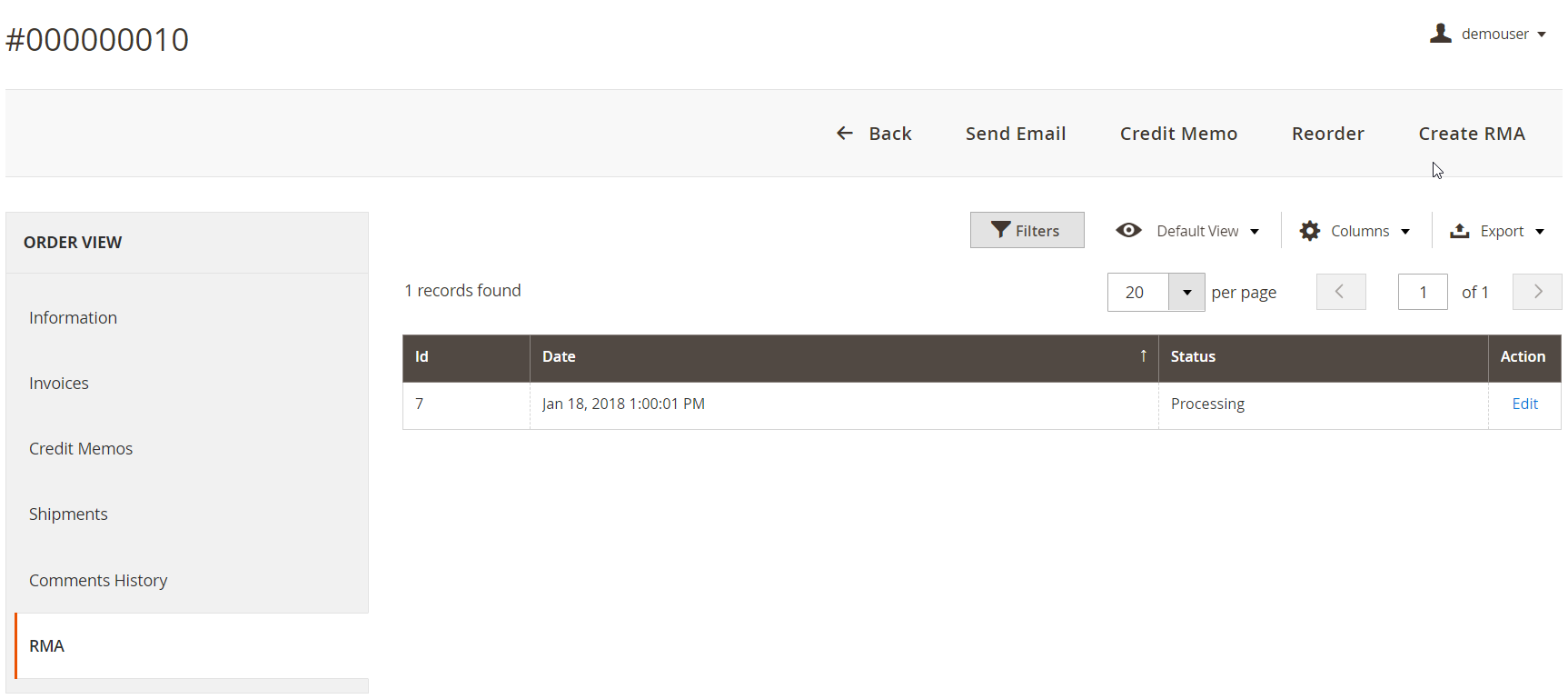This screenshot has width=1568, height=699.
Task: Open the demouser account menu arrow
Action: (x=1542, y=35)
